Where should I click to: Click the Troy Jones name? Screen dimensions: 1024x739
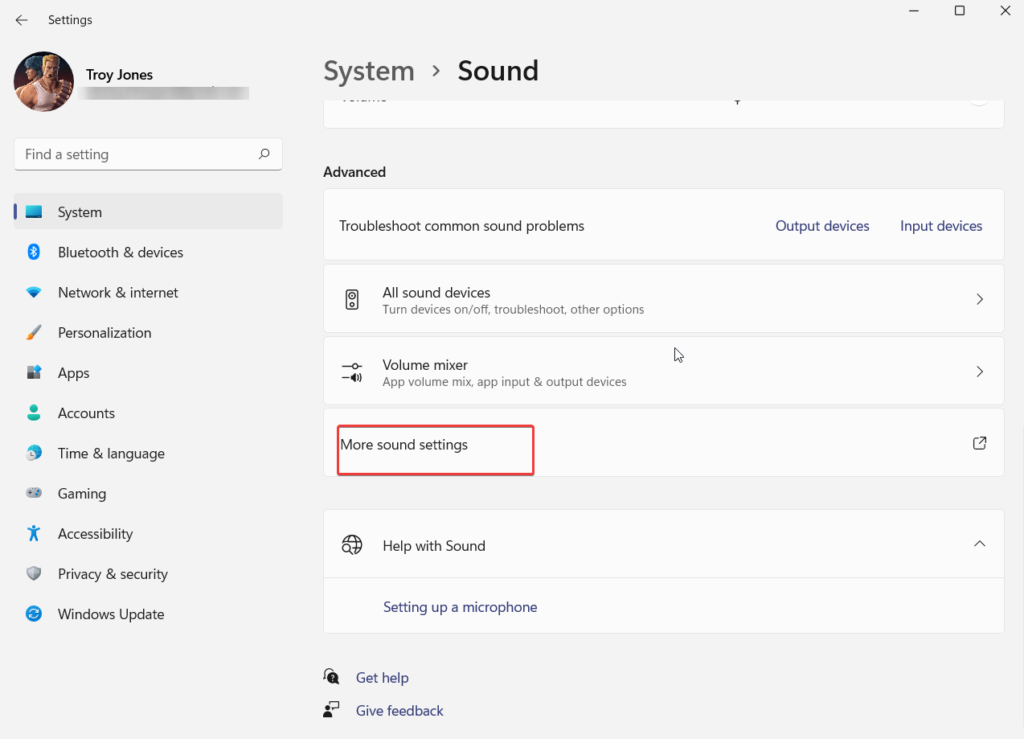[120, 75]
